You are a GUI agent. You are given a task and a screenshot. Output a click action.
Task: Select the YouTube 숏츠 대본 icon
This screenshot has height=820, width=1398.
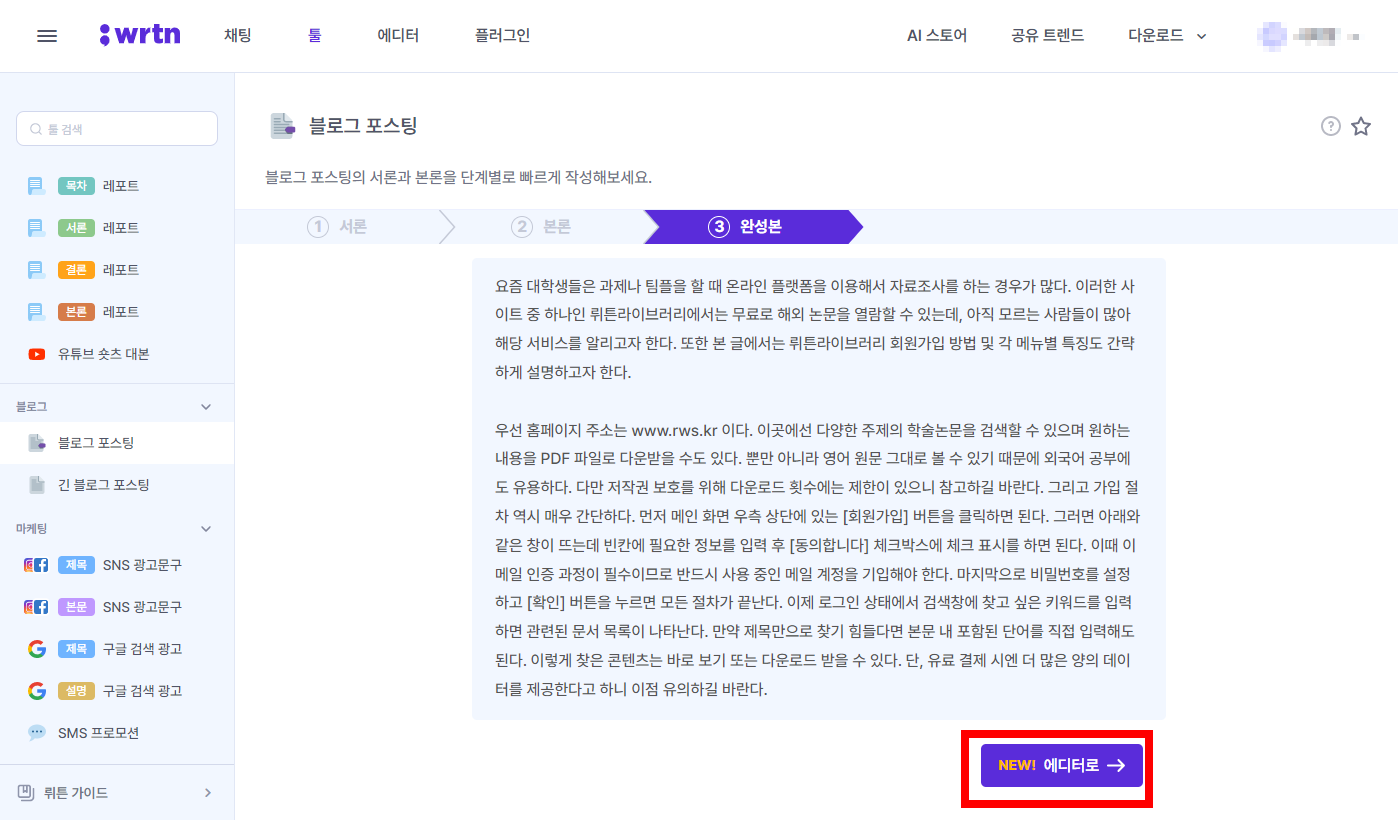(x=36, y=352)
